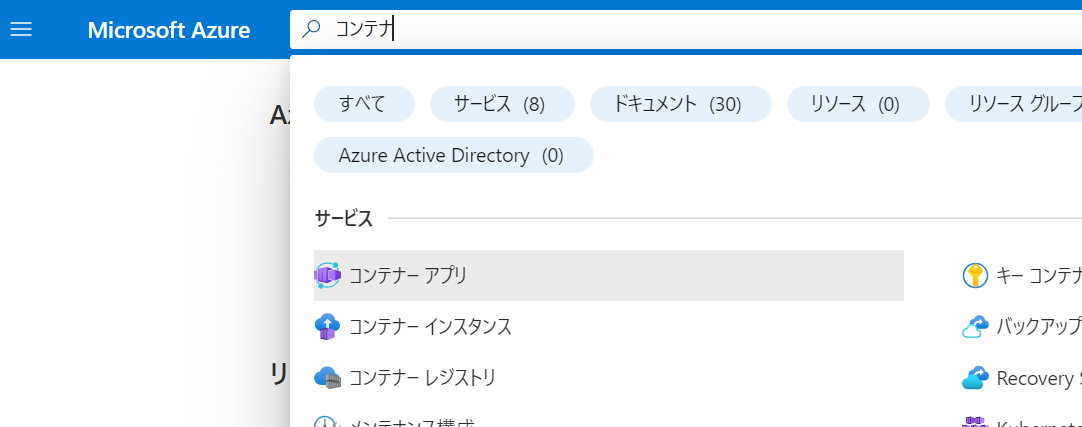Click the コンテナー アプリ service icon
Screen dimensions: 1082x427
tap(327, 275)
